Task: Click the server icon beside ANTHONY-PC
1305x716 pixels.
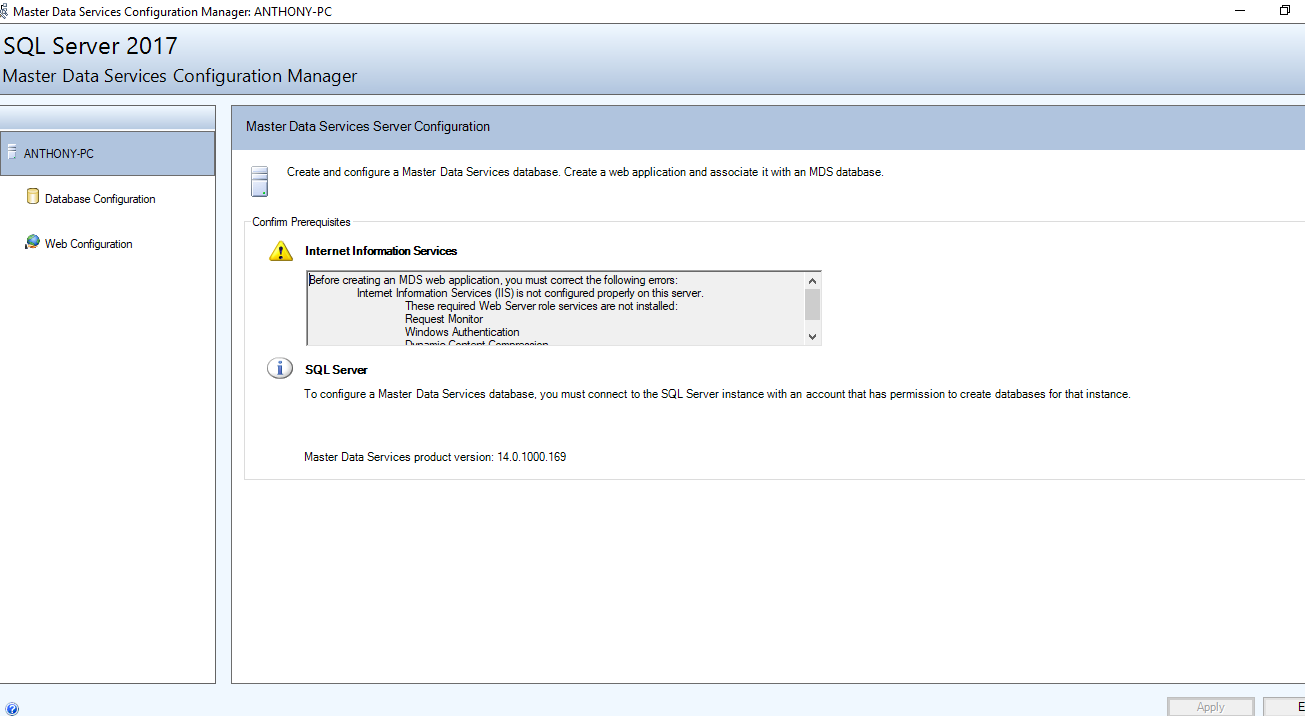Action: click(12, 152)
